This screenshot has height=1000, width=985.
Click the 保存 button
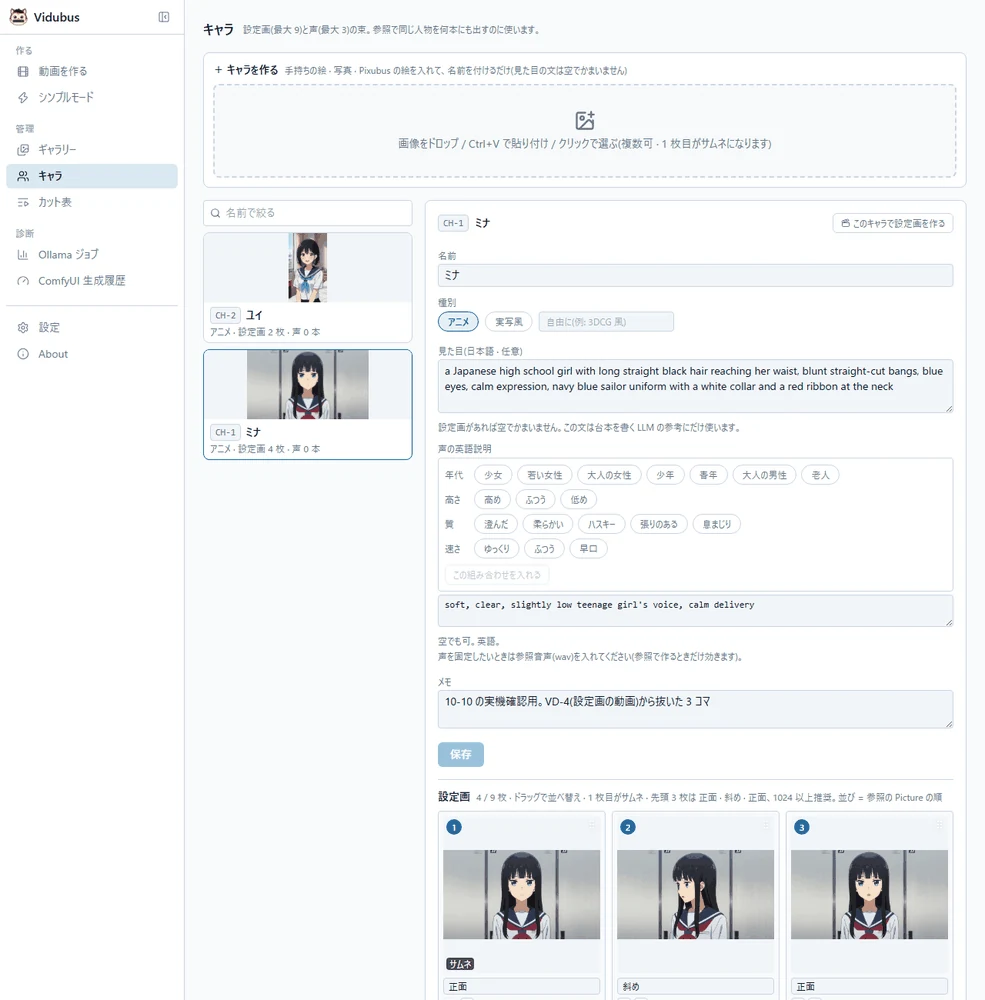(461, 754)
